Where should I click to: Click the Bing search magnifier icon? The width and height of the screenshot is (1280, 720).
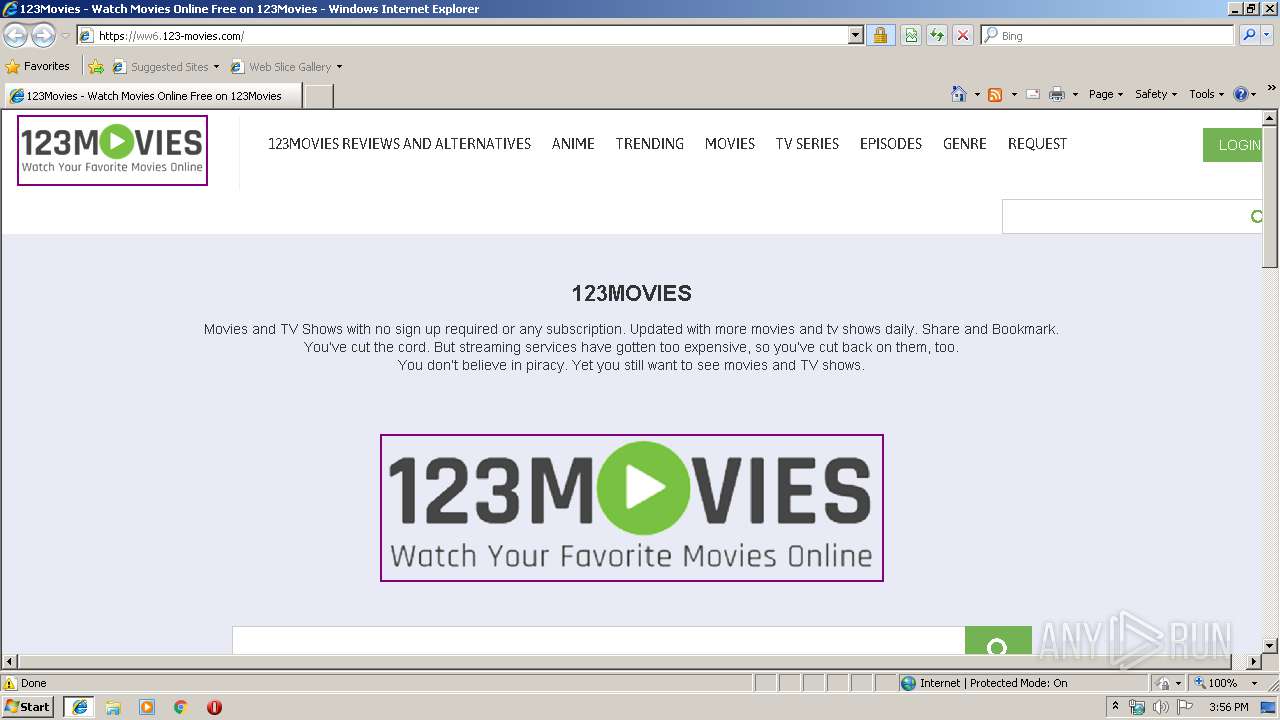point(1248,35)
